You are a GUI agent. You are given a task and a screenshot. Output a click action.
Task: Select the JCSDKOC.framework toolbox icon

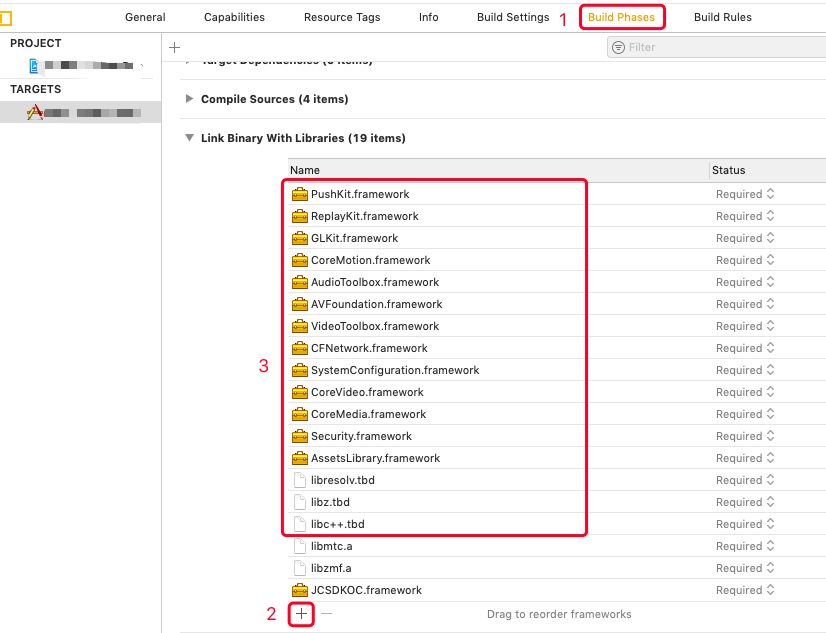[x=300, y=590]
